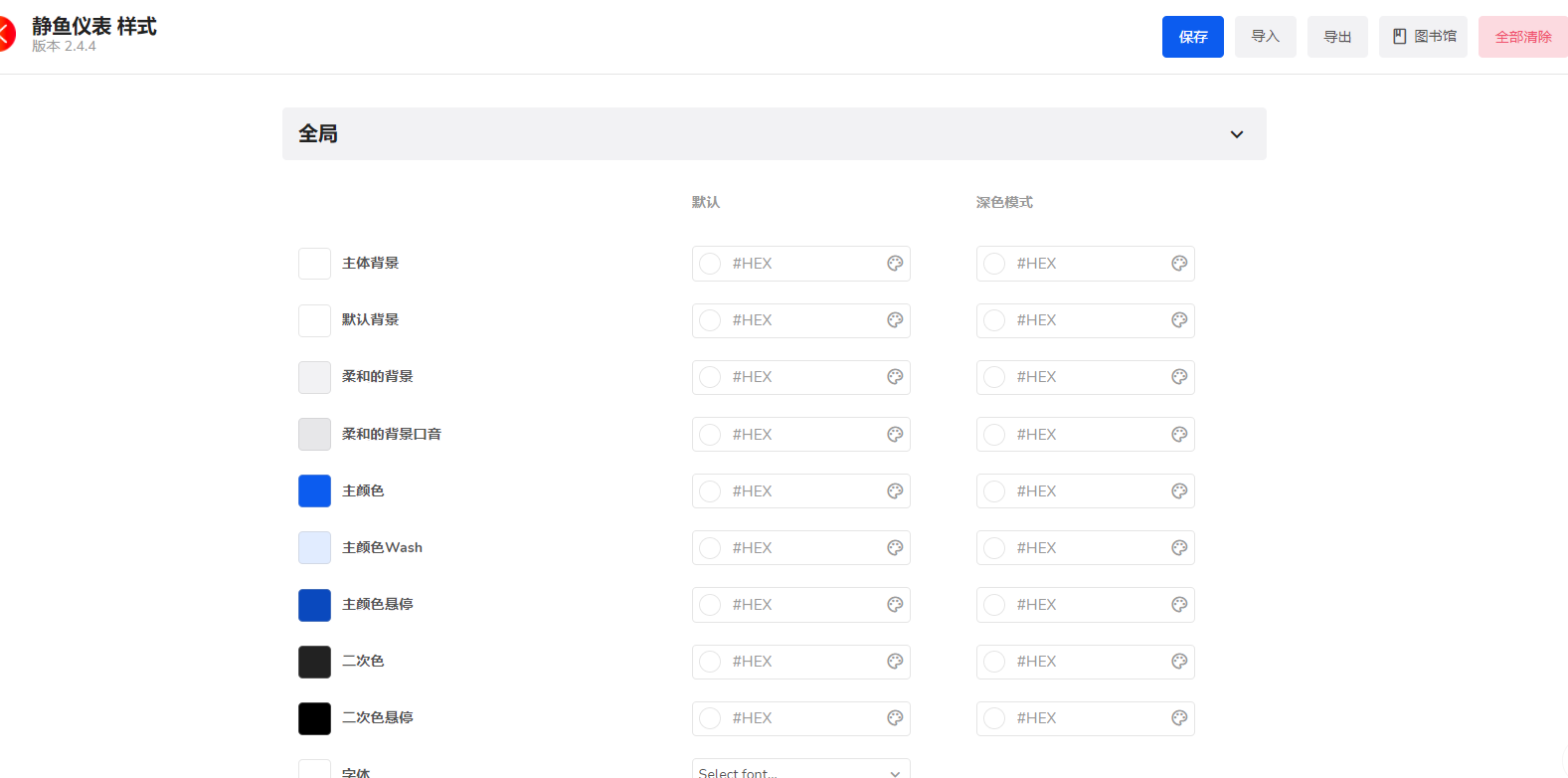This screenshot has height=778, width=1568.
Task: Focus the 柔和的背景口音 default HEX field
Action: click(800, 435)
